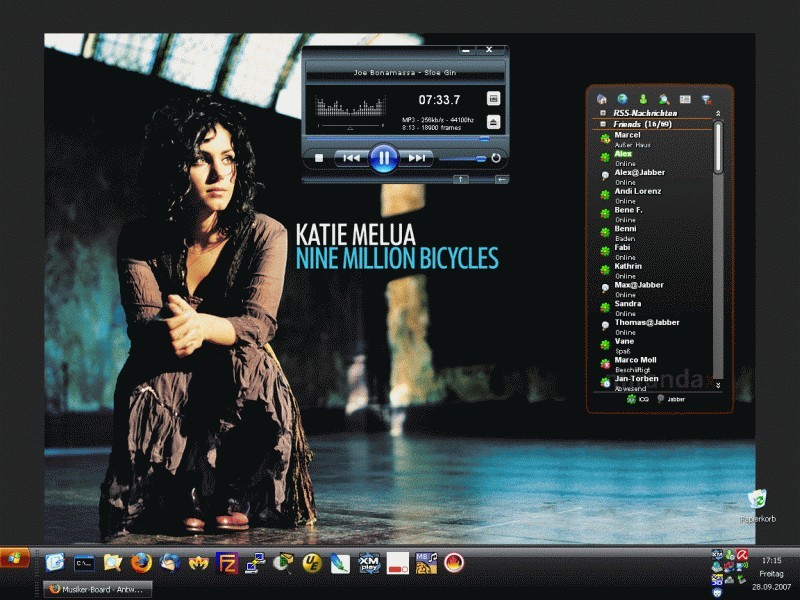
Task: Click the house icon in the messenger toolbar
Action: pyautogui.click(x=602, y=99)
